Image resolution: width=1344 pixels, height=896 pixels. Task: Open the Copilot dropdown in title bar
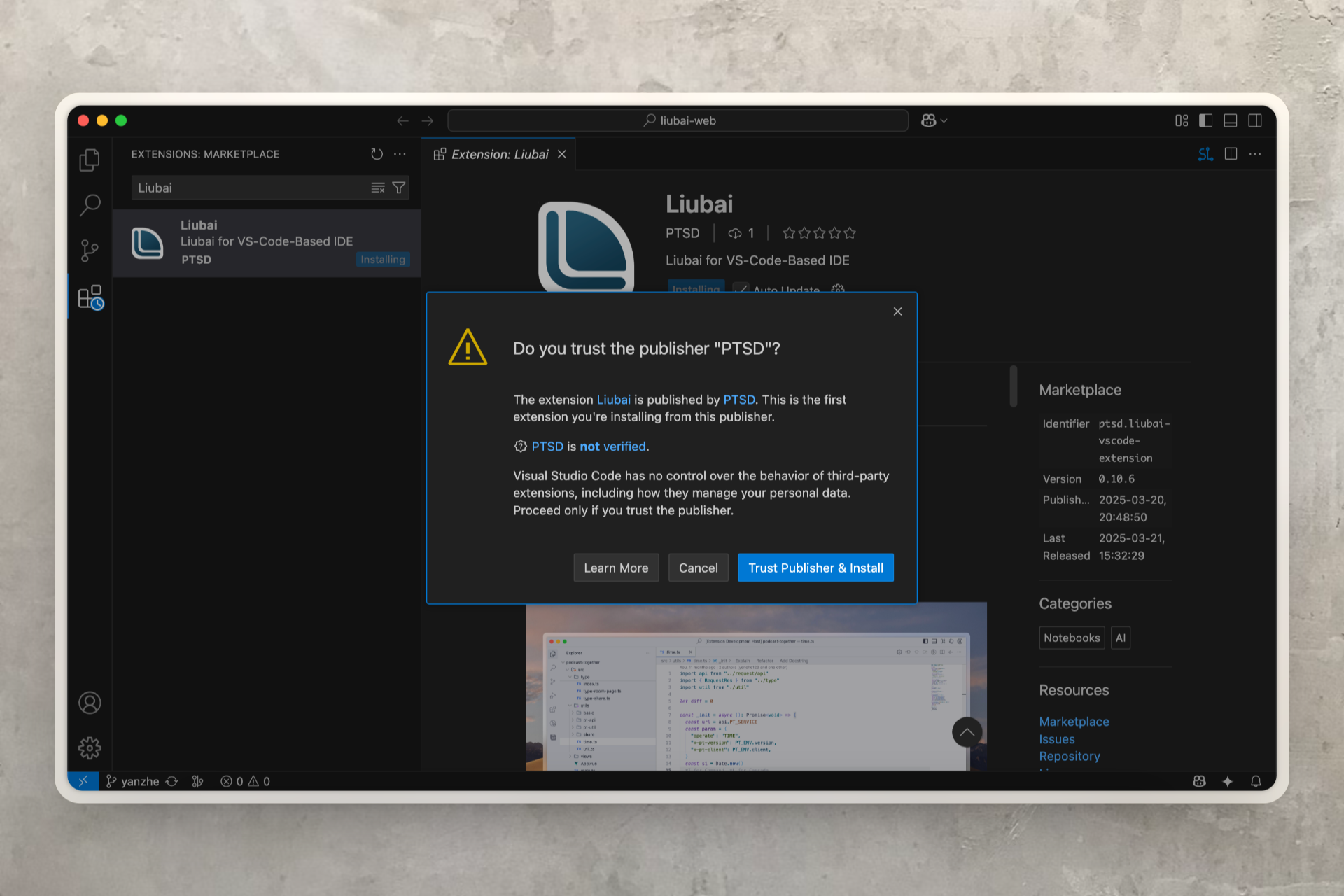934,120
